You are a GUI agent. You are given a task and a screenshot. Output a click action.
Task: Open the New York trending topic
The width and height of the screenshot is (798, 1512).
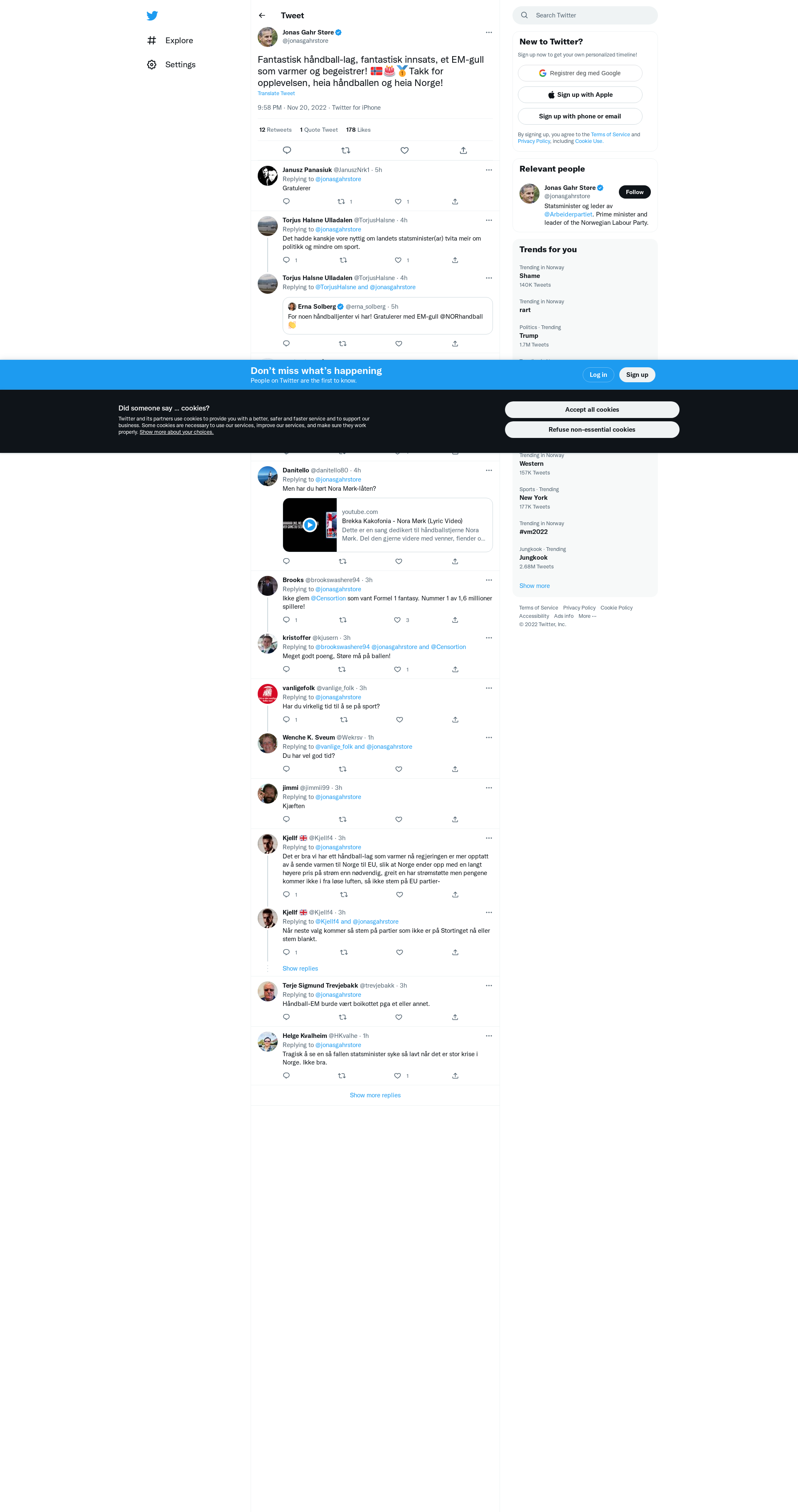[585, 498]
